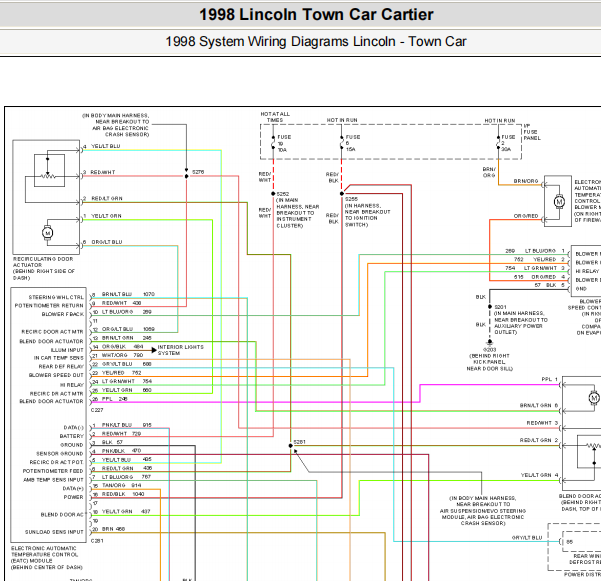Click the "AMB TEMP SENS INPUT" pin label
The image size is (601, 581).
coord(53,480)
